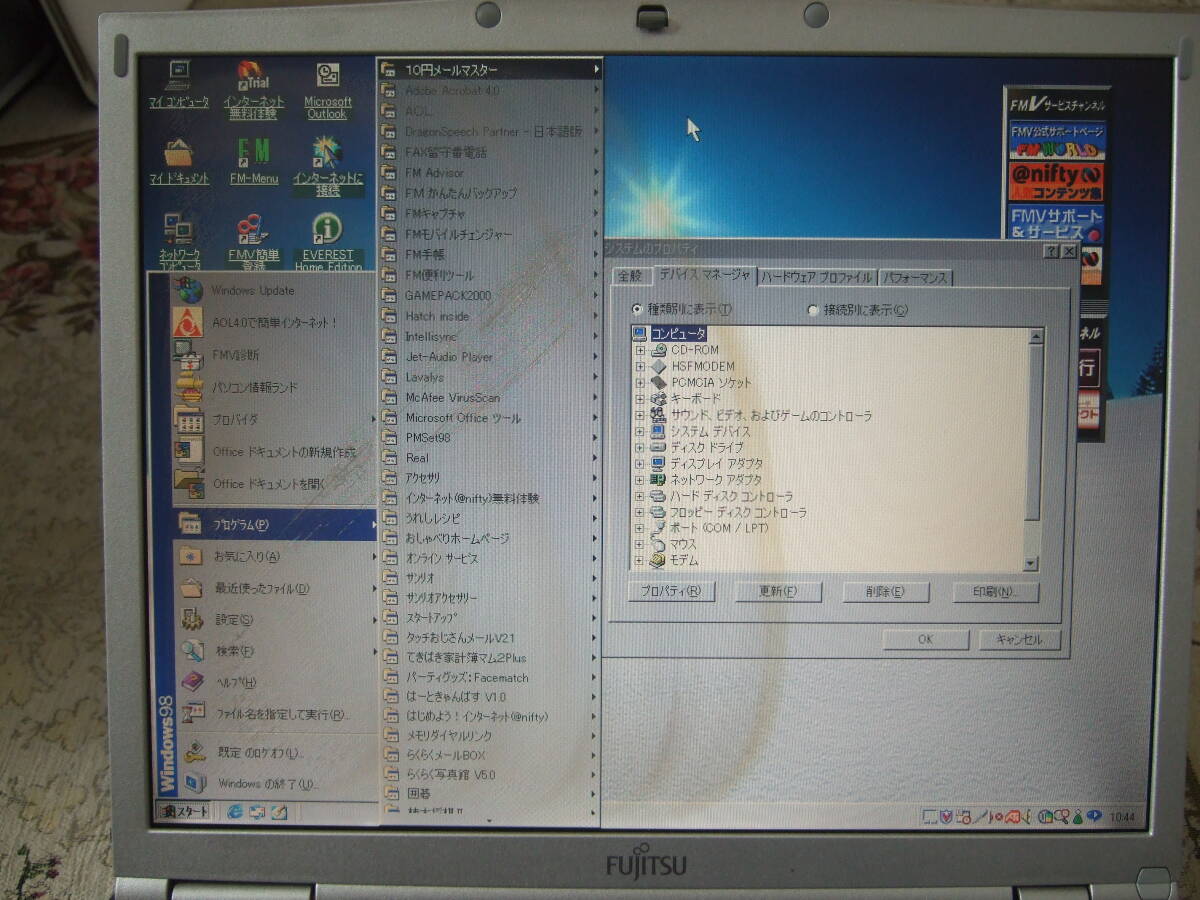Click the PCMCIA ソケット device icon
1200x900 pixels.
pyautogui.click(x=658, y=382)
